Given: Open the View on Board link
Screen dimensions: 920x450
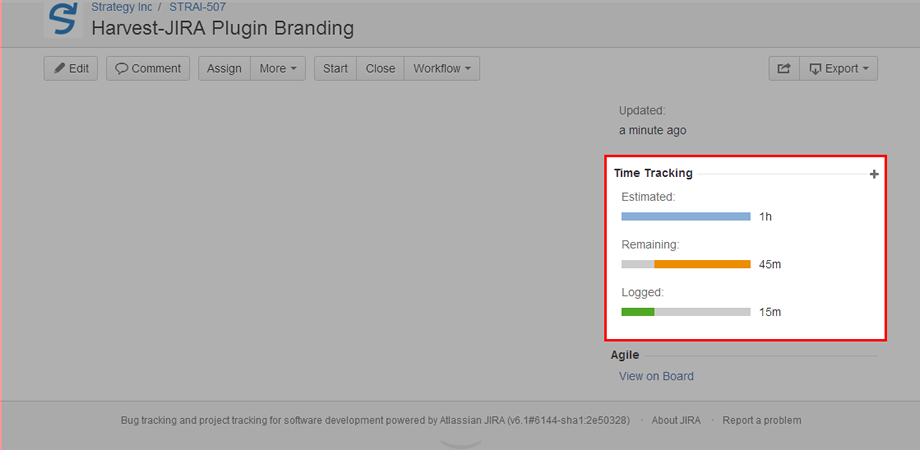Looking at the screenshot, I should 656,376.
